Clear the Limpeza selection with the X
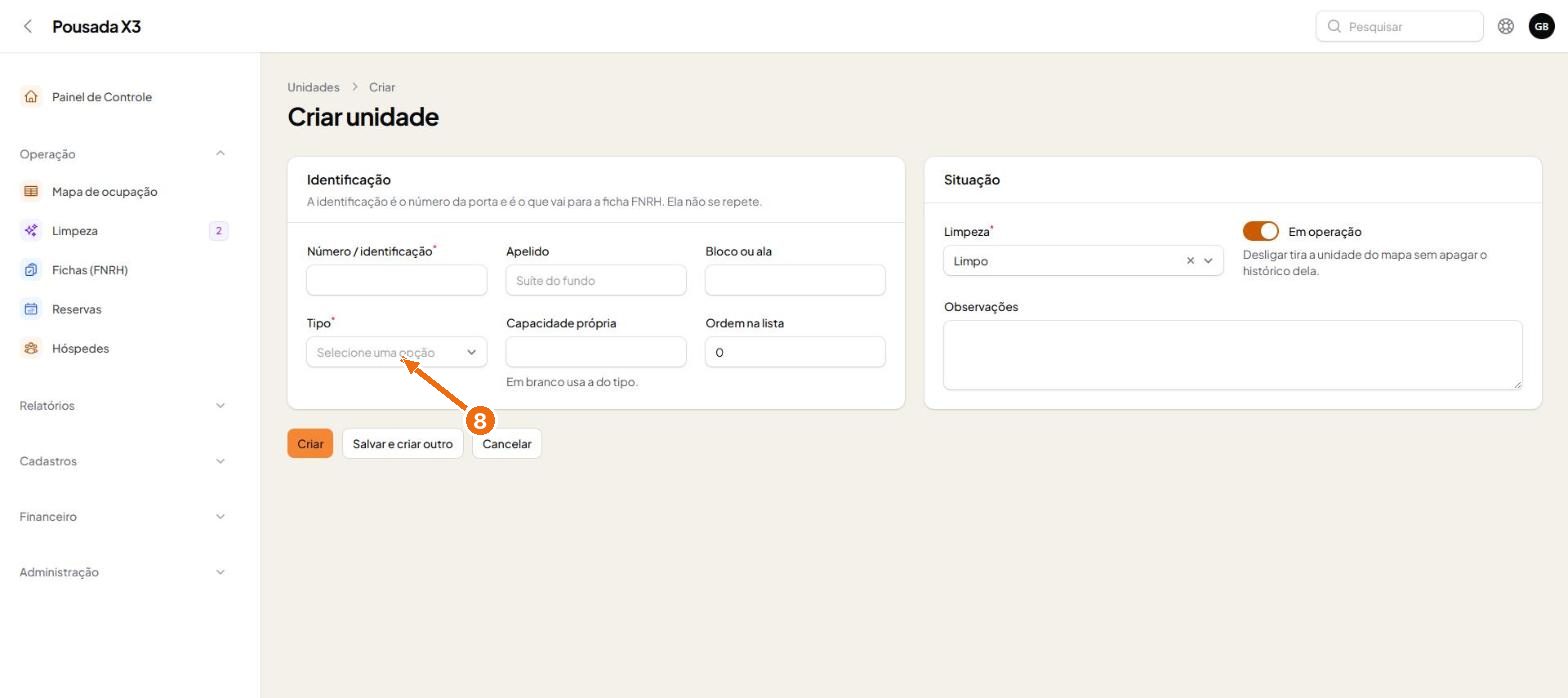Screen dimensions: 1568x698 pyautogui.click(x=1190, y=261)
